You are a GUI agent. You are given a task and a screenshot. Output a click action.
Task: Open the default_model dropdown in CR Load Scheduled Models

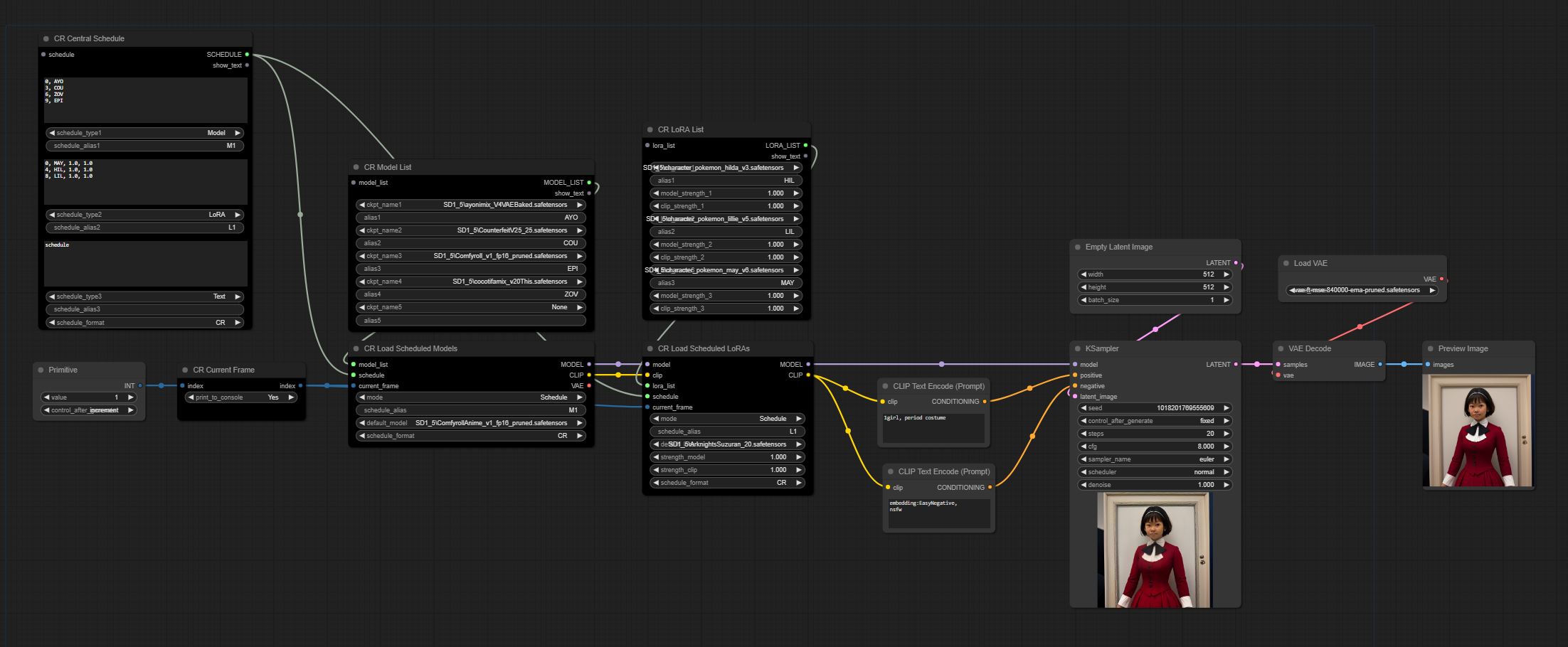coord(471,423)
